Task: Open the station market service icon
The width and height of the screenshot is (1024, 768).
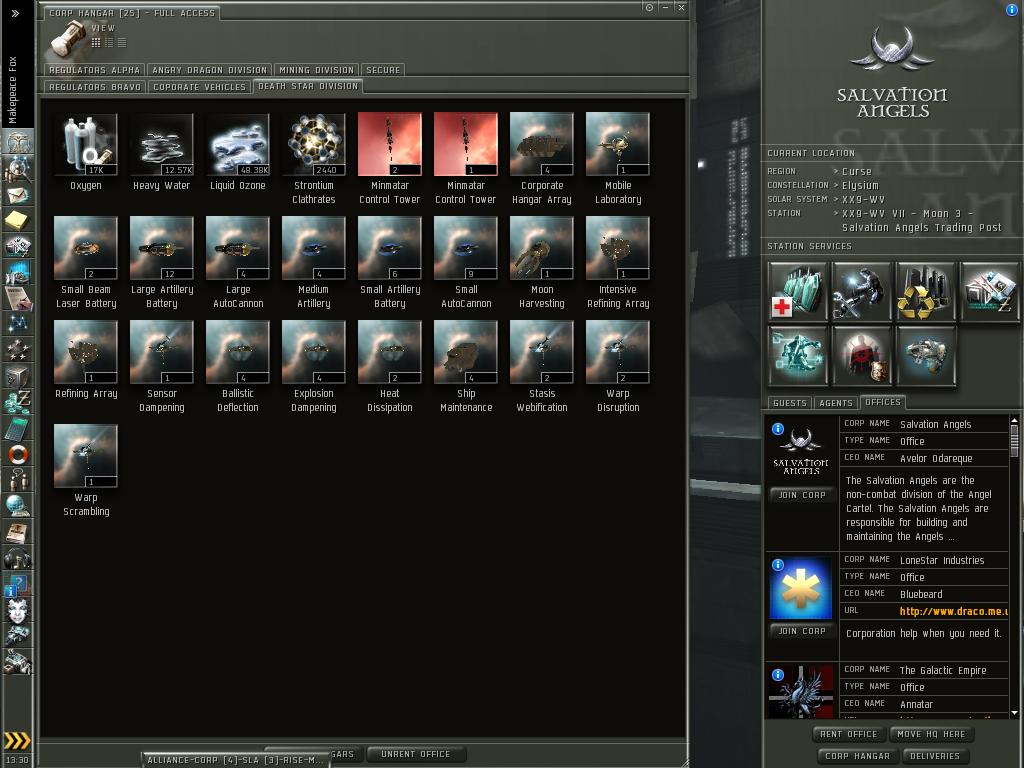Action: [989, 291]
